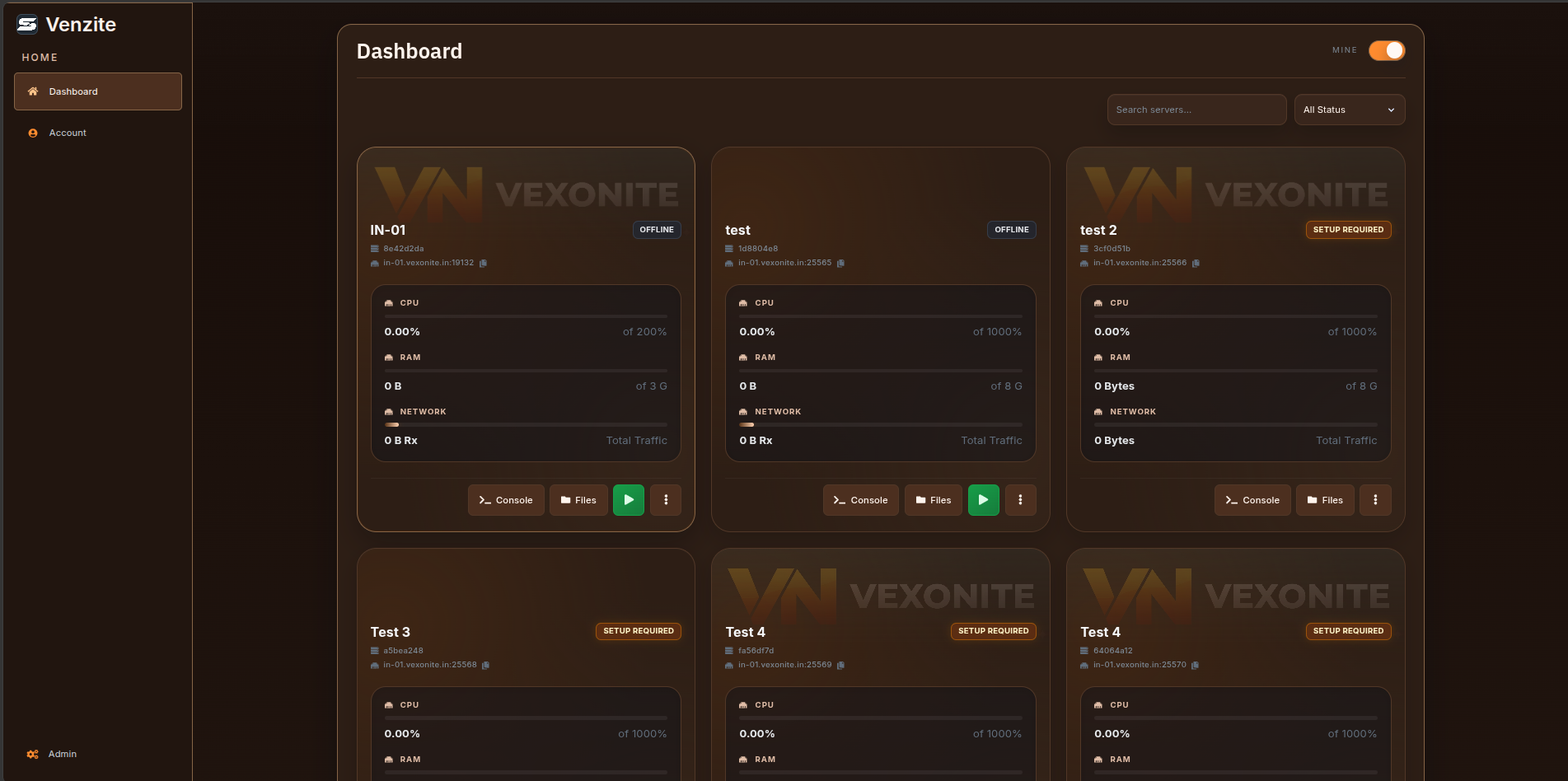
Task: Start the test server with play button
Action: tap(983, 500)
